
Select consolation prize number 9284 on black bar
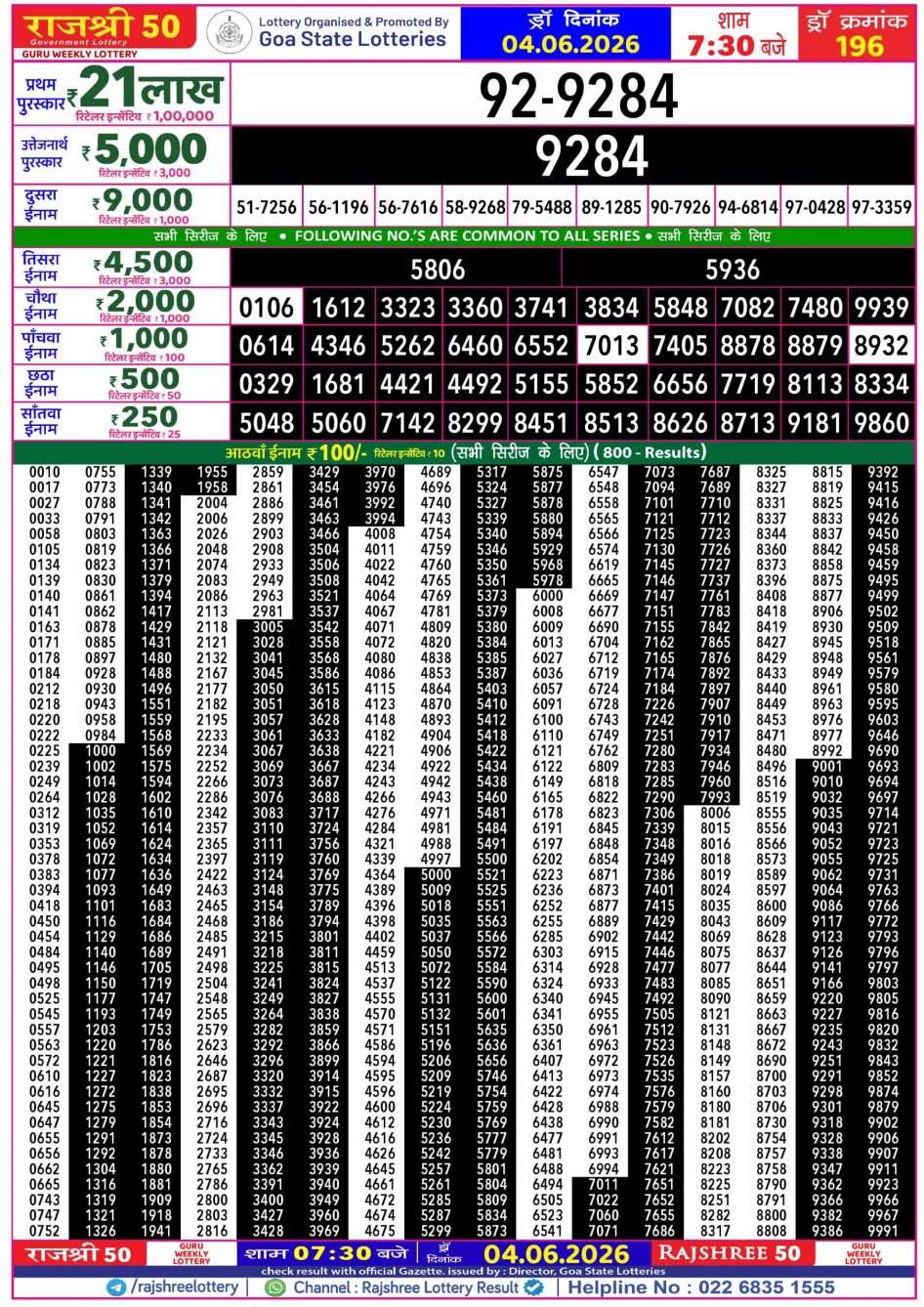click(592, 155)
